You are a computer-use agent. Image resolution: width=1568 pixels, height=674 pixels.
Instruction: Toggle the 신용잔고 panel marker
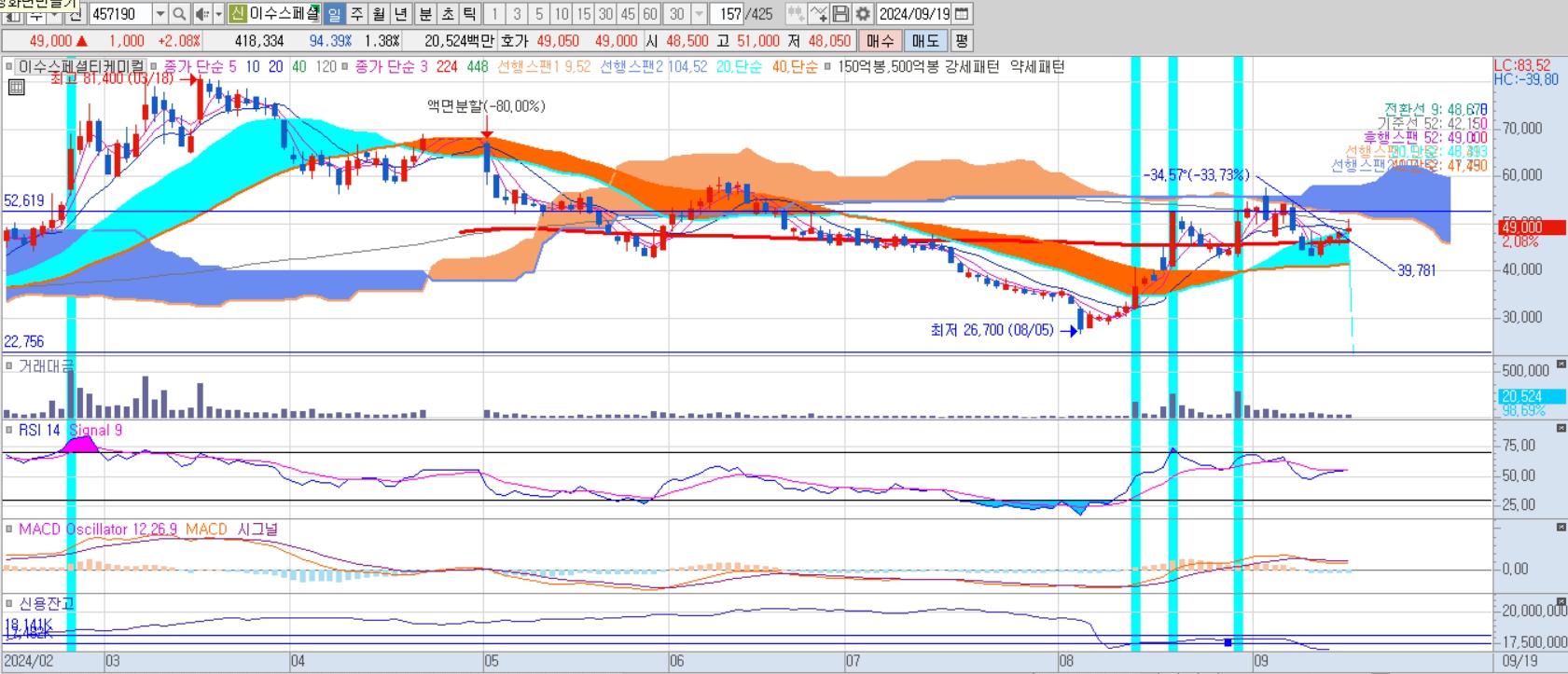[x=9, y=603]
